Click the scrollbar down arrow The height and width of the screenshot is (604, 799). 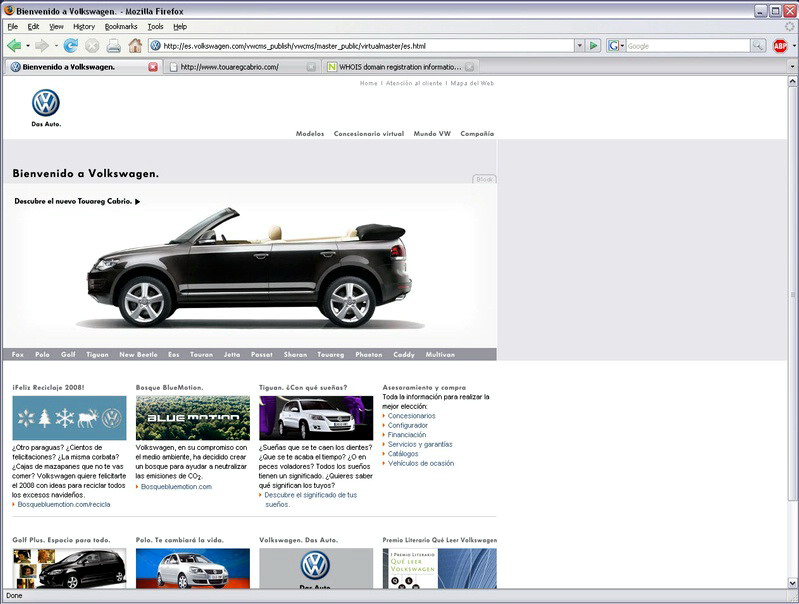792,583
